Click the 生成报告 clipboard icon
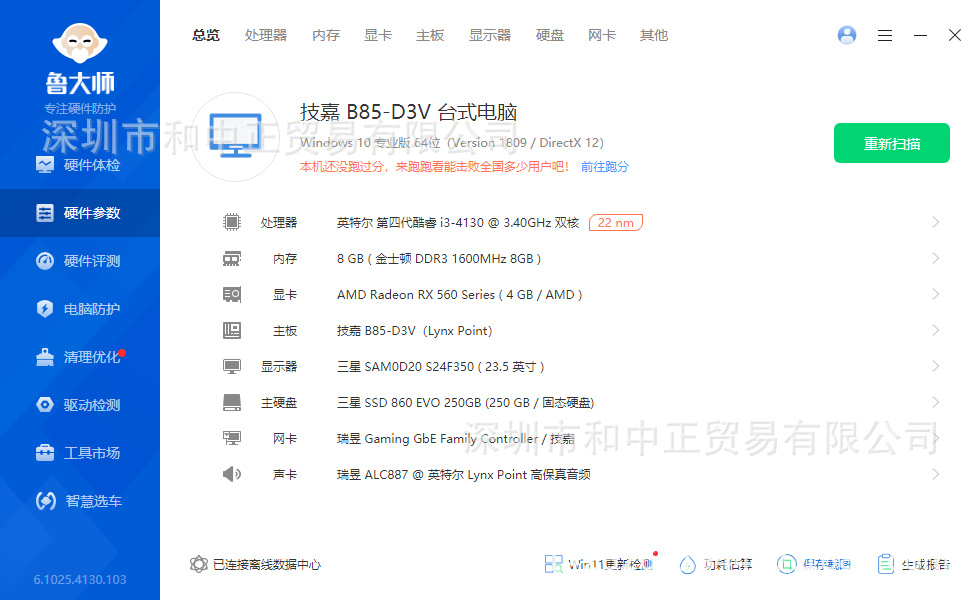Viewport: 980px width, 600px height. click(x=886, y=564)
